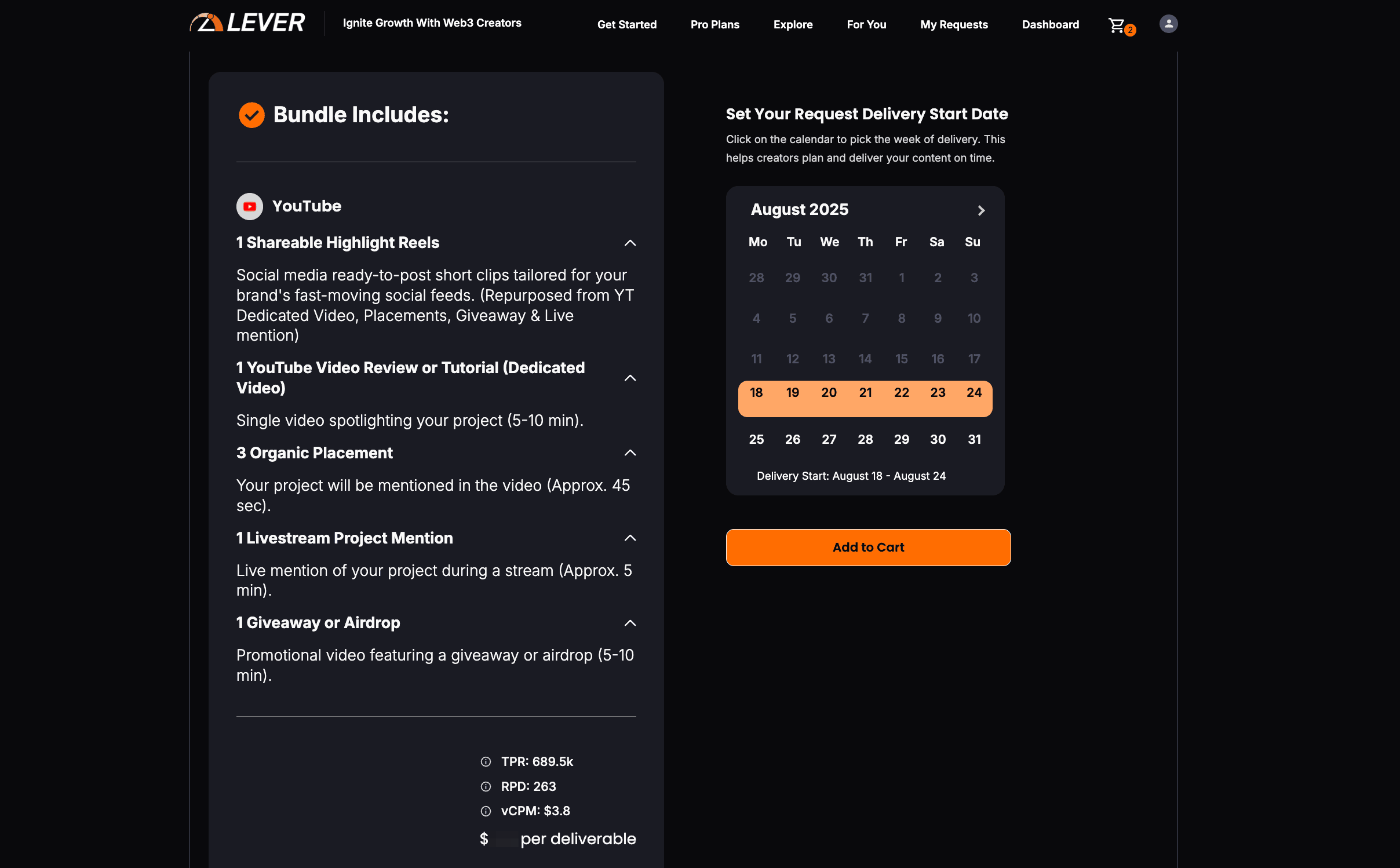Open the Explore navigation link
Image resolution: width=1400 pixels, height=868 pixels.
[x=793, y=24]
